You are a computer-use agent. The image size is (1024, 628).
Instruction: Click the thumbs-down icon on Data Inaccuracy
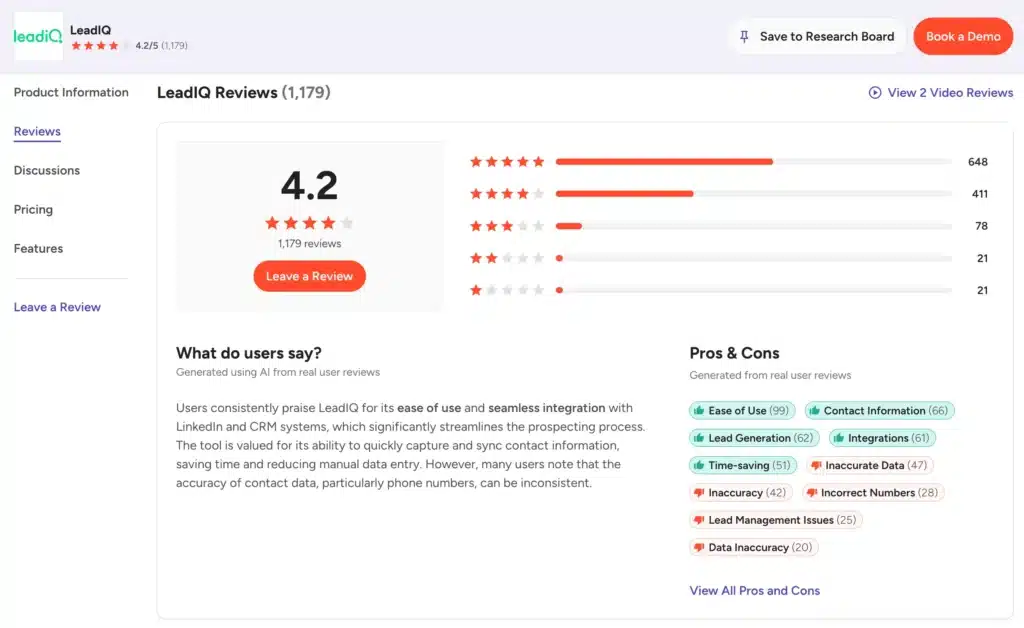(x=699, y=548)
